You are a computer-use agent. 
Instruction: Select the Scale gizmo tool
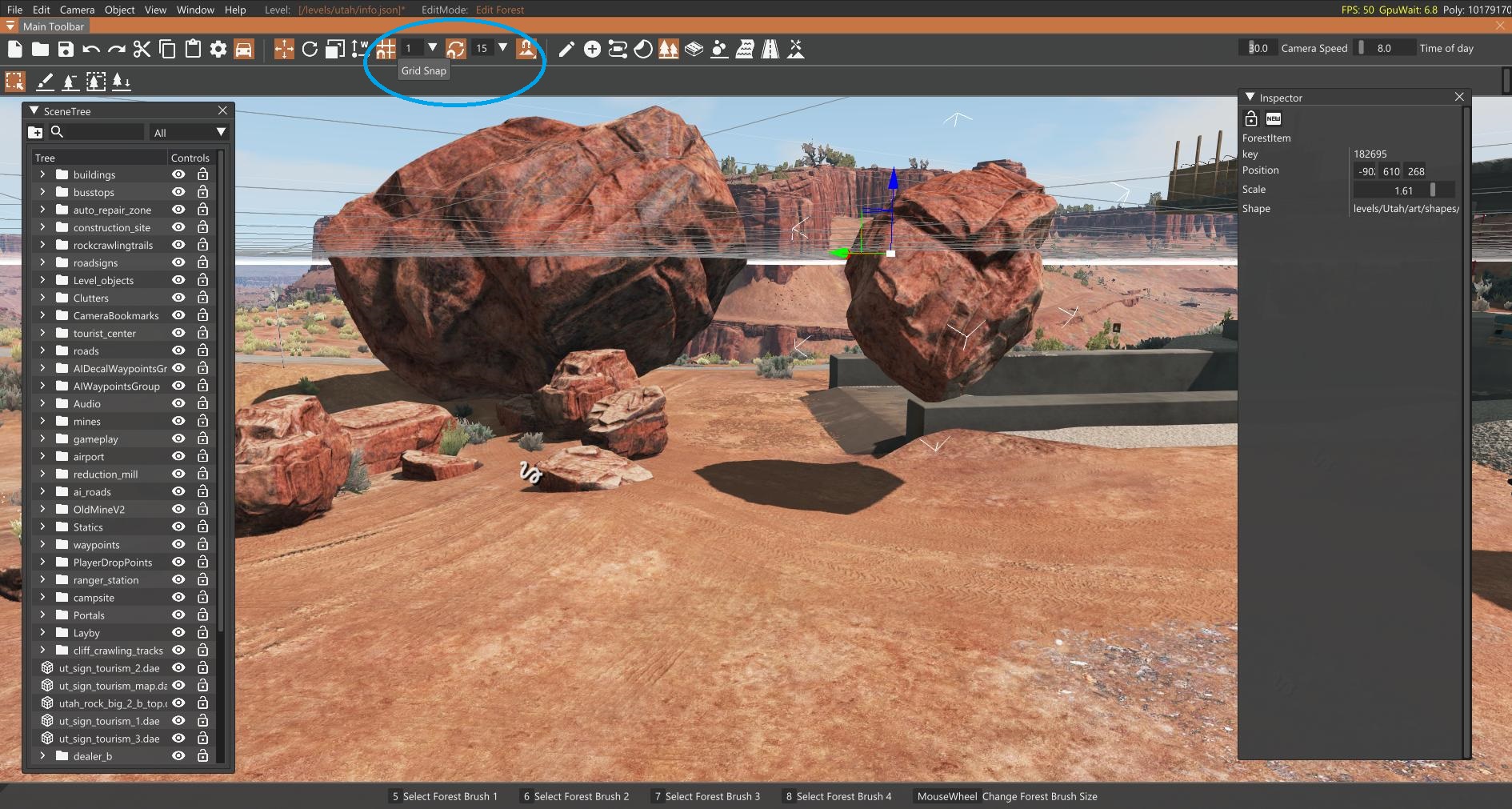pyautogui.click(x=335, y=49)
